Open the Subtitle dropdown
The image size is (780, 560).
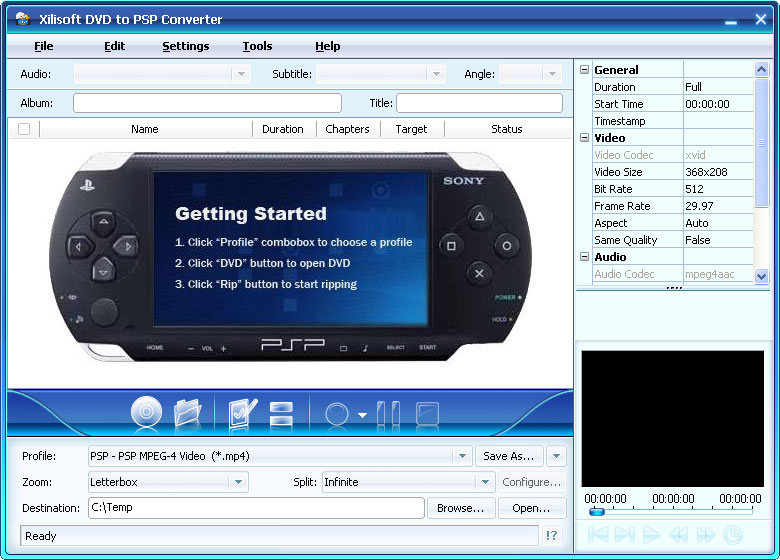[x=436, y=74]
